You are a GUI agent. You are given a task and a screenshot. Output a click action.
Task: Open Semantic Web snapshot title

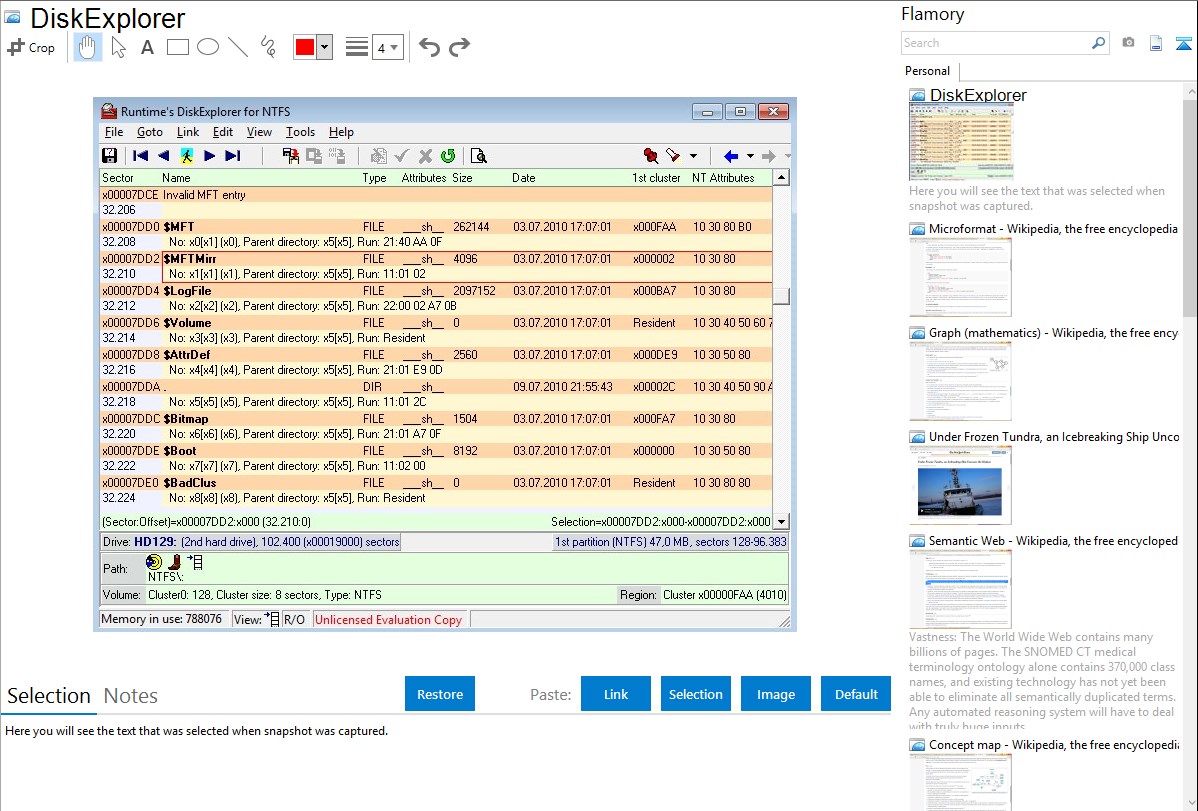pos(1053,541)
